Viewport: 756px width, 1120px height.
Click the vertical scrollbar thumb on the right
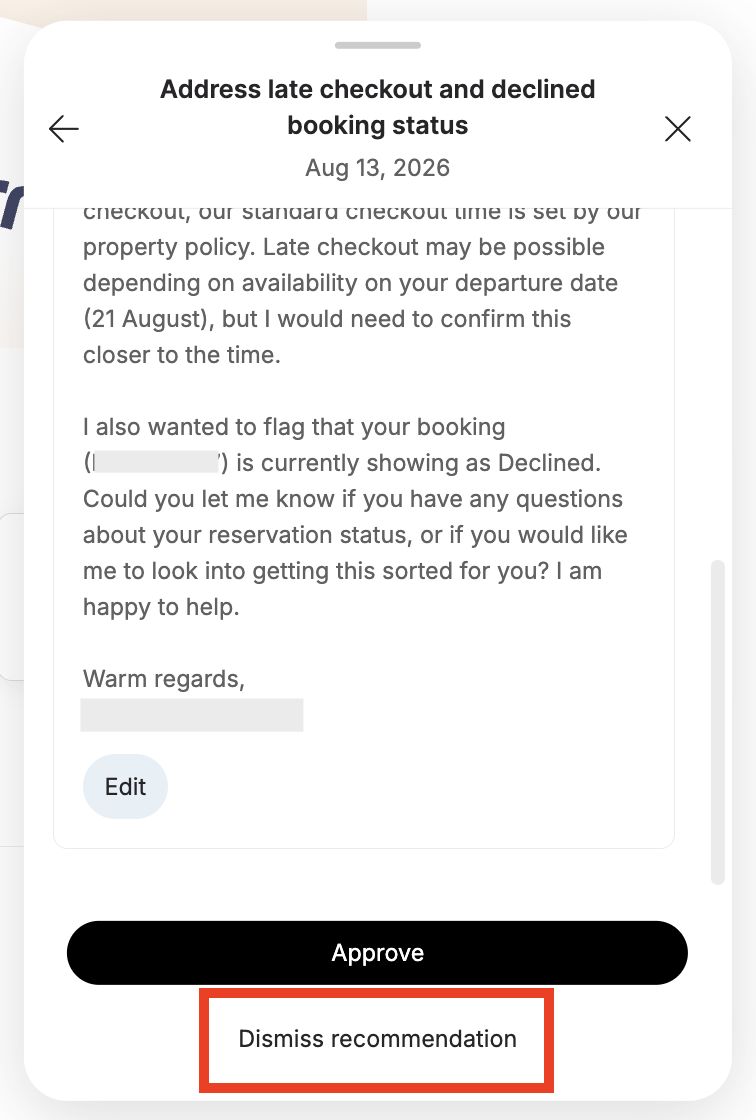pos(717,722)
